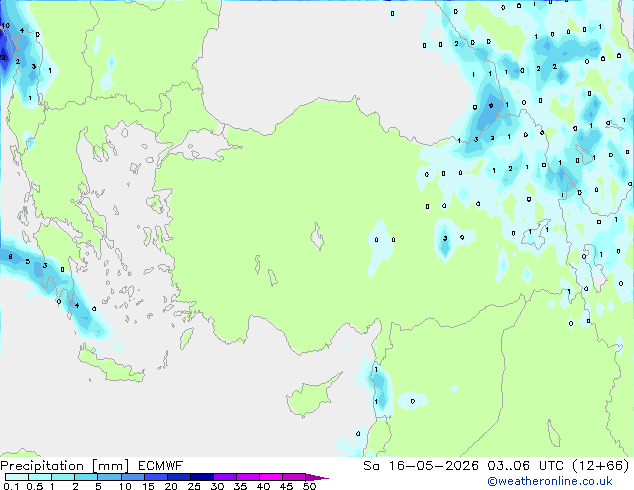Select the 1–2 mm legend swatch
Screen dimensions: 634x490
click(x=63, y=477)
